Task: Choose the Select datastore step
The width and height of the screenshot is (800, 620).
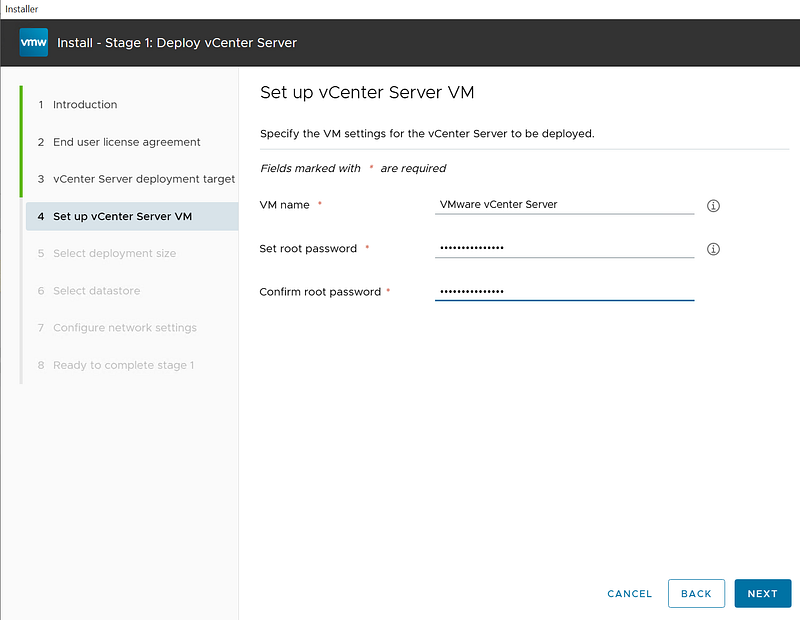Action: (x=96, y=291)
